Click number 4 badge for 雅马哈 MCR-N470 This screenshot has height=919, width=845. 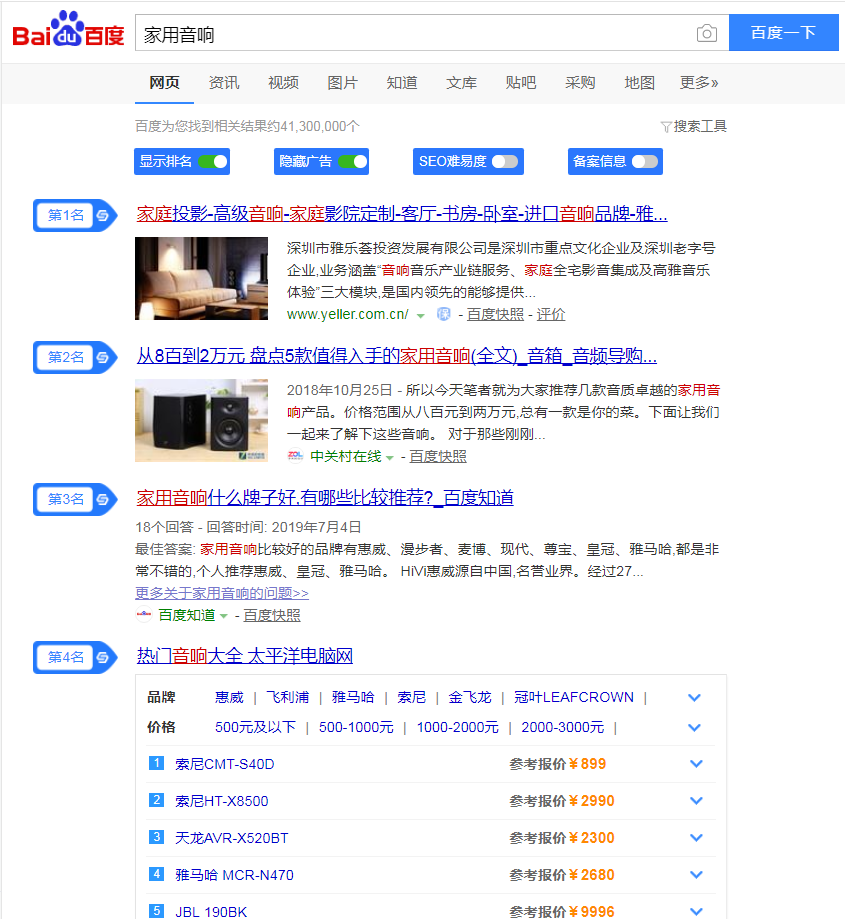pyautogui.click(x=156, y=874)
